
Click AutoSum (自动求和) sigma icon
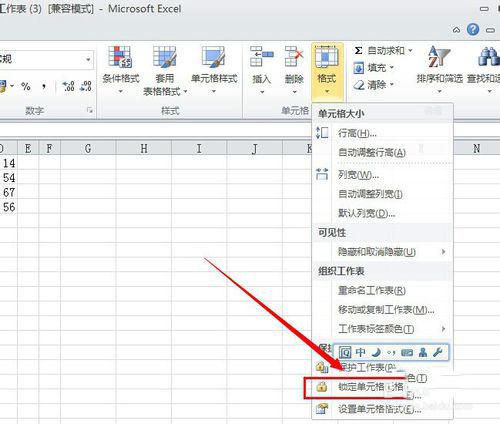pos(358,51)
